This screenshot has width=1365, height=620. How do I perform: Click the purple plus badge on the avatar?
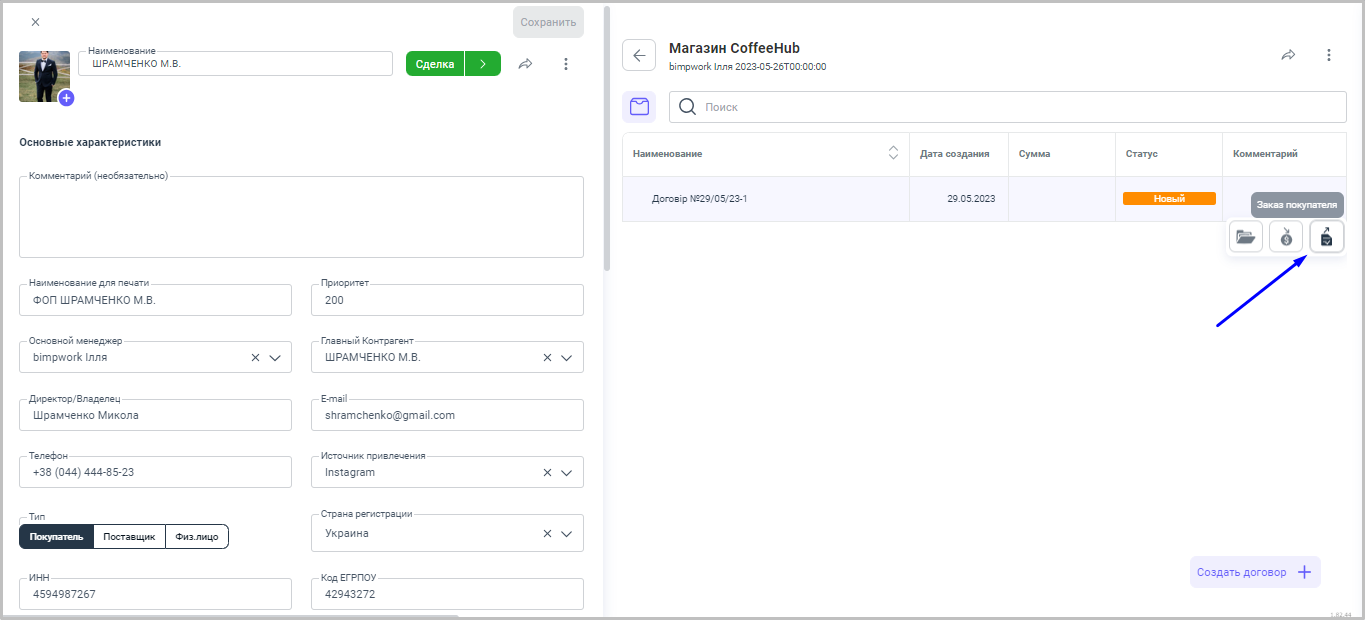pos(66,98)
